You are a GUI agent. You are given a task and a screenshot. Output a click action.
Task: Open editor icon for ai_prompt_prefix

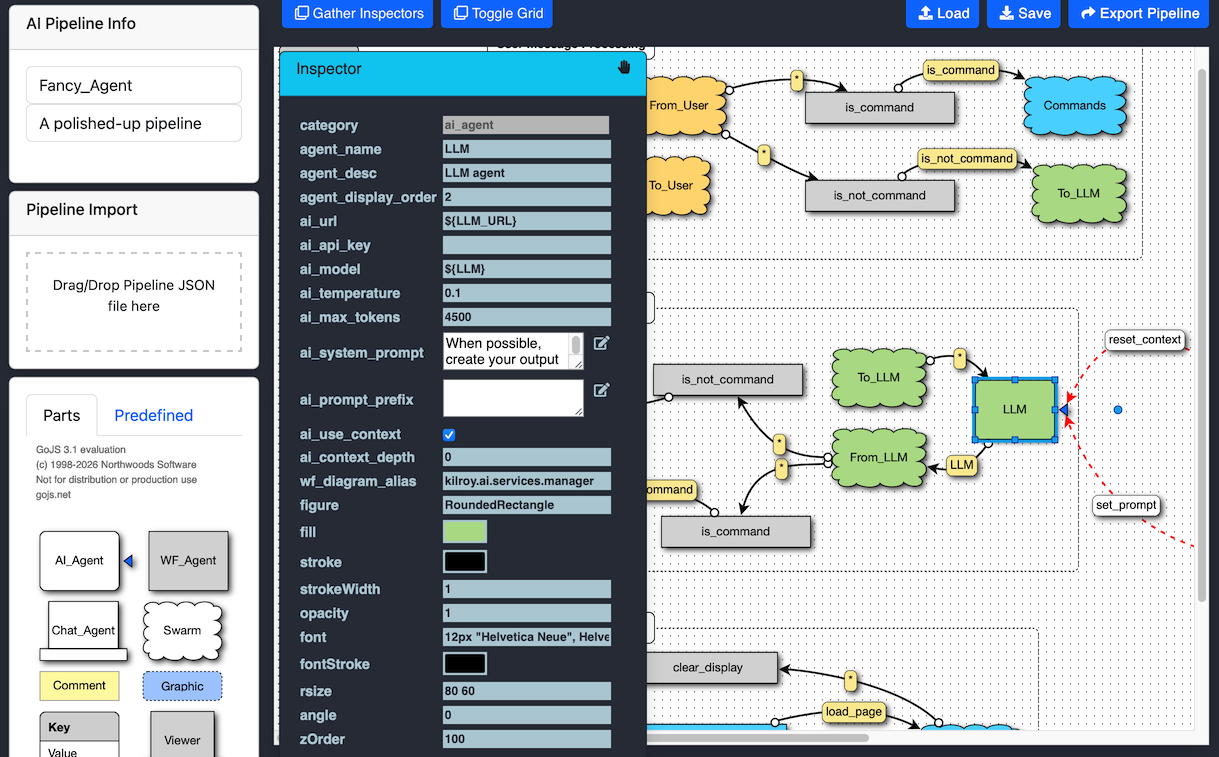pyautogui.click(x=601, y=390)
